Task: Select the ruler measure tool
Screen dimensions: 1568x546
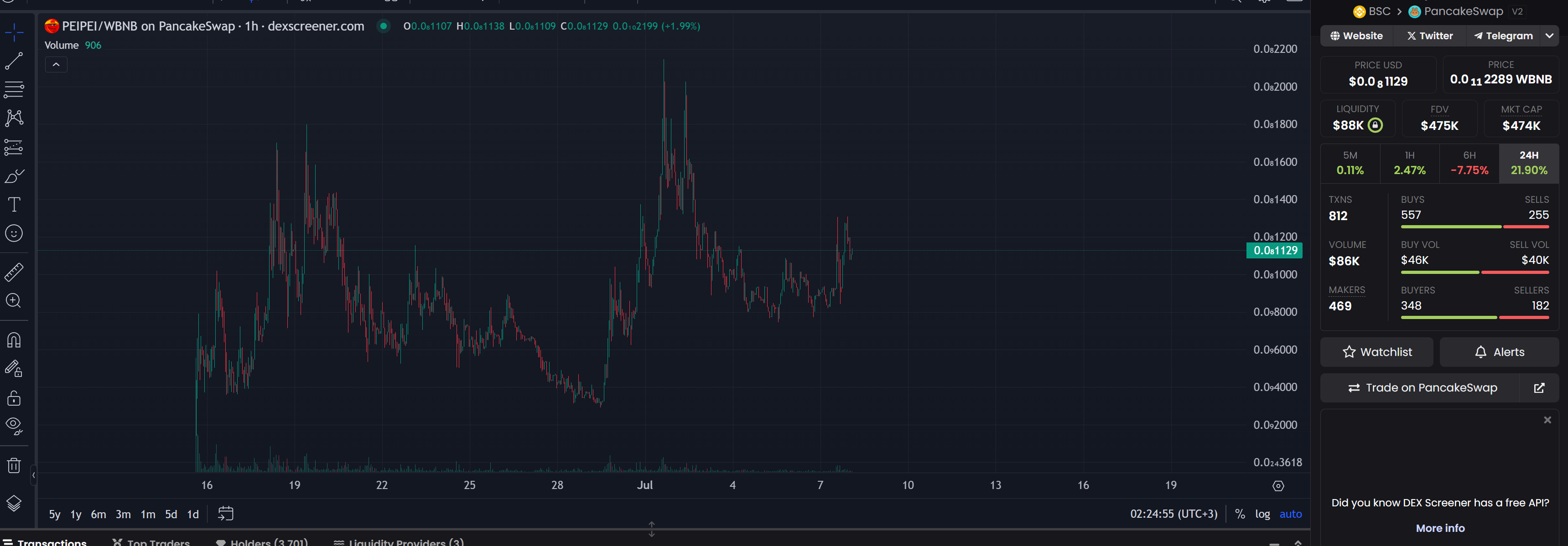Action: tap(14, 272)
